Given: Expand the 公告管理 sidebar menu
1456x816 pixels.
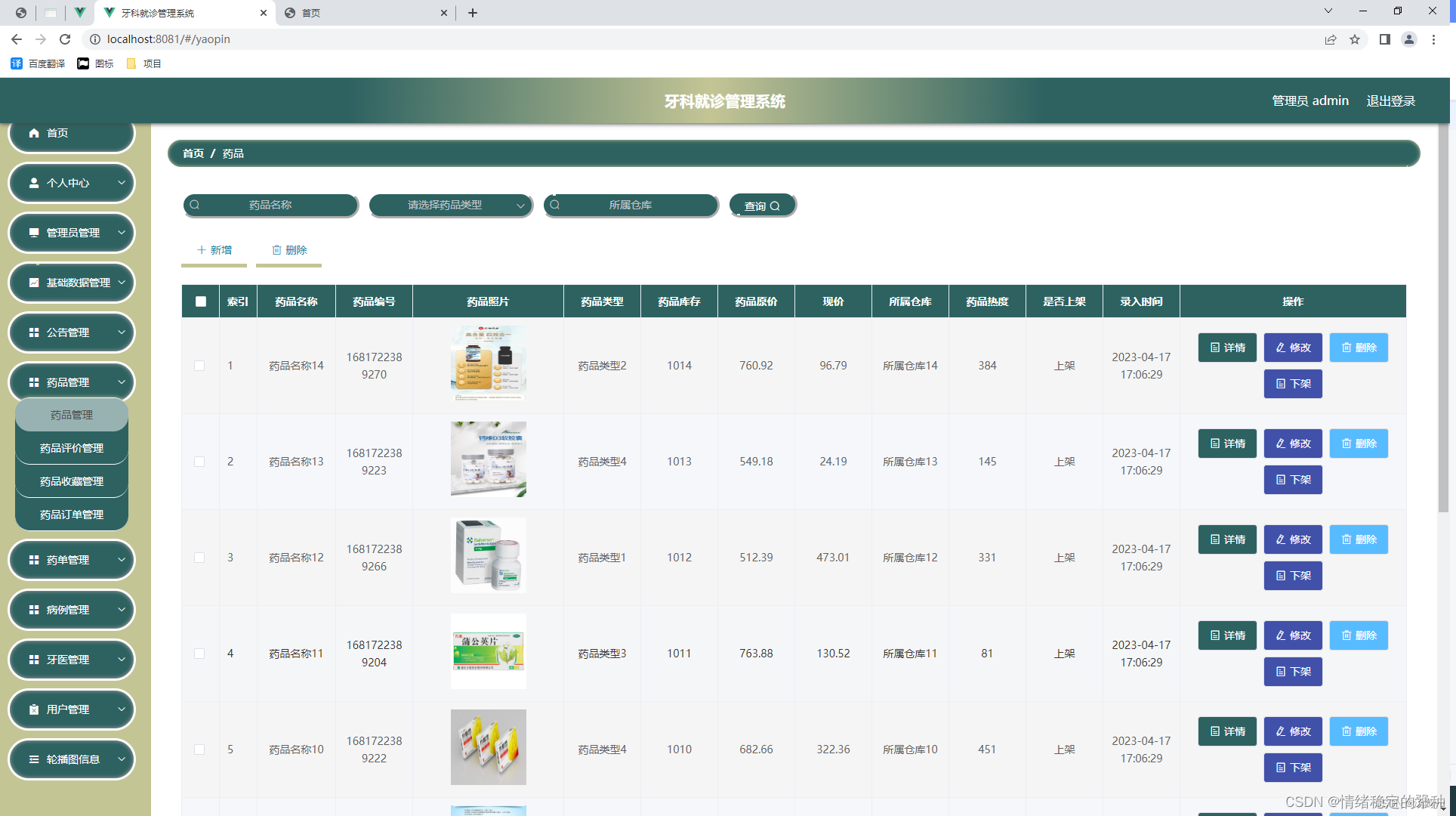Looking at the screenshot, I should [72, 332].
